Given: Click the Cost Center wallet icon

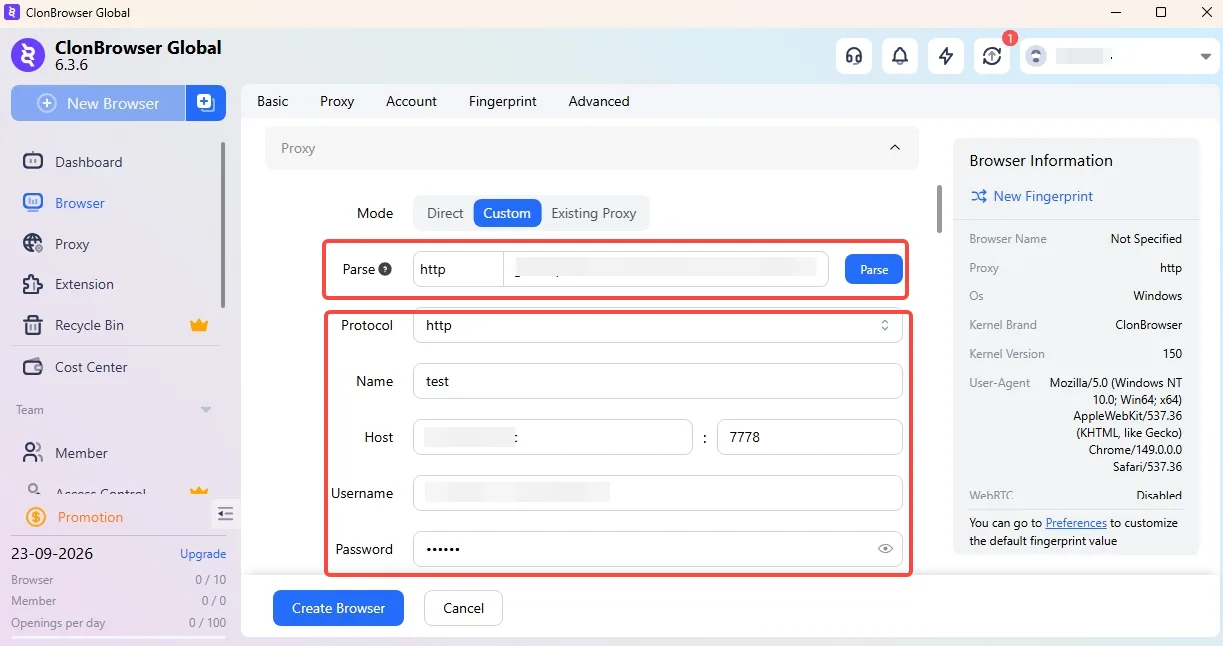Looking at the screenshot, I should tap(33, 366).
